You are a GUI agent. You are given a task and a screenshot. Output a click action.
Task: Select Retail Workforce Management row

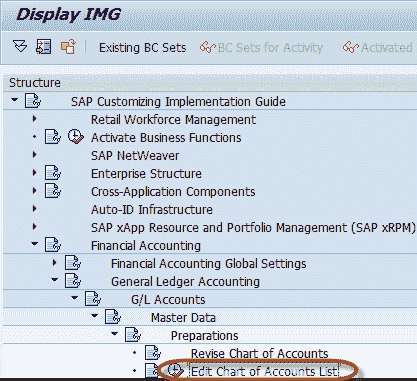(x=173, y=119)
